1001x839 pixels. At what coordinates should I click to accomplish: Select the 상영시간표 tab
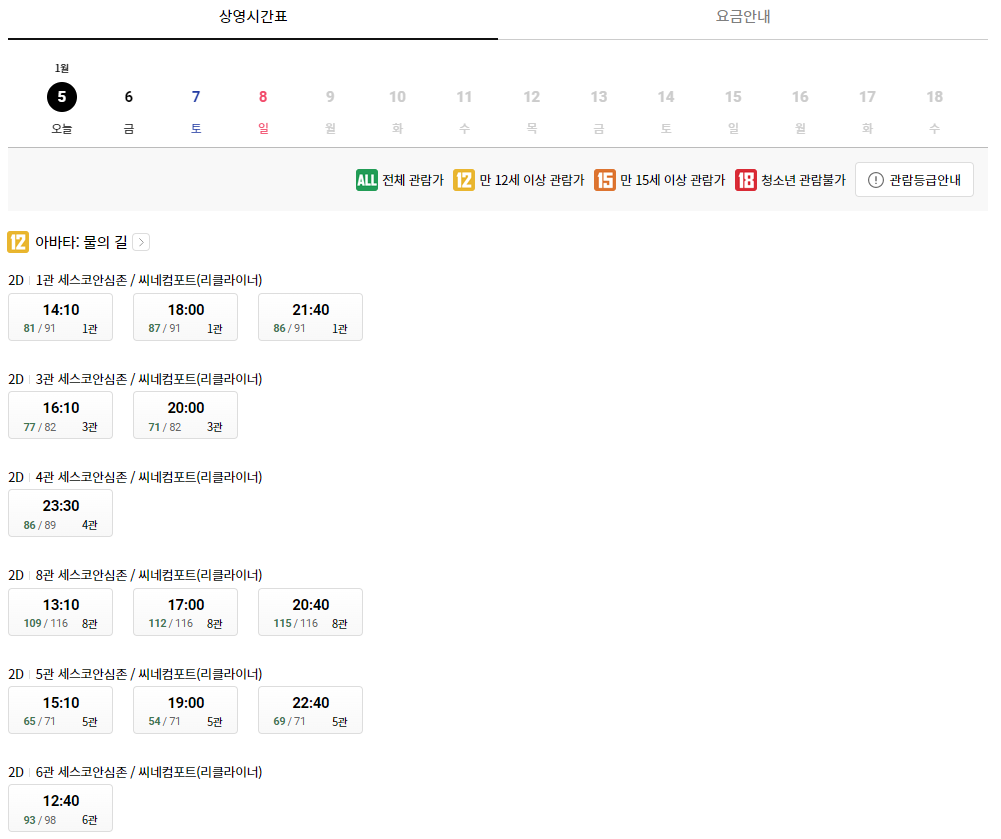[x=252, y=17]
